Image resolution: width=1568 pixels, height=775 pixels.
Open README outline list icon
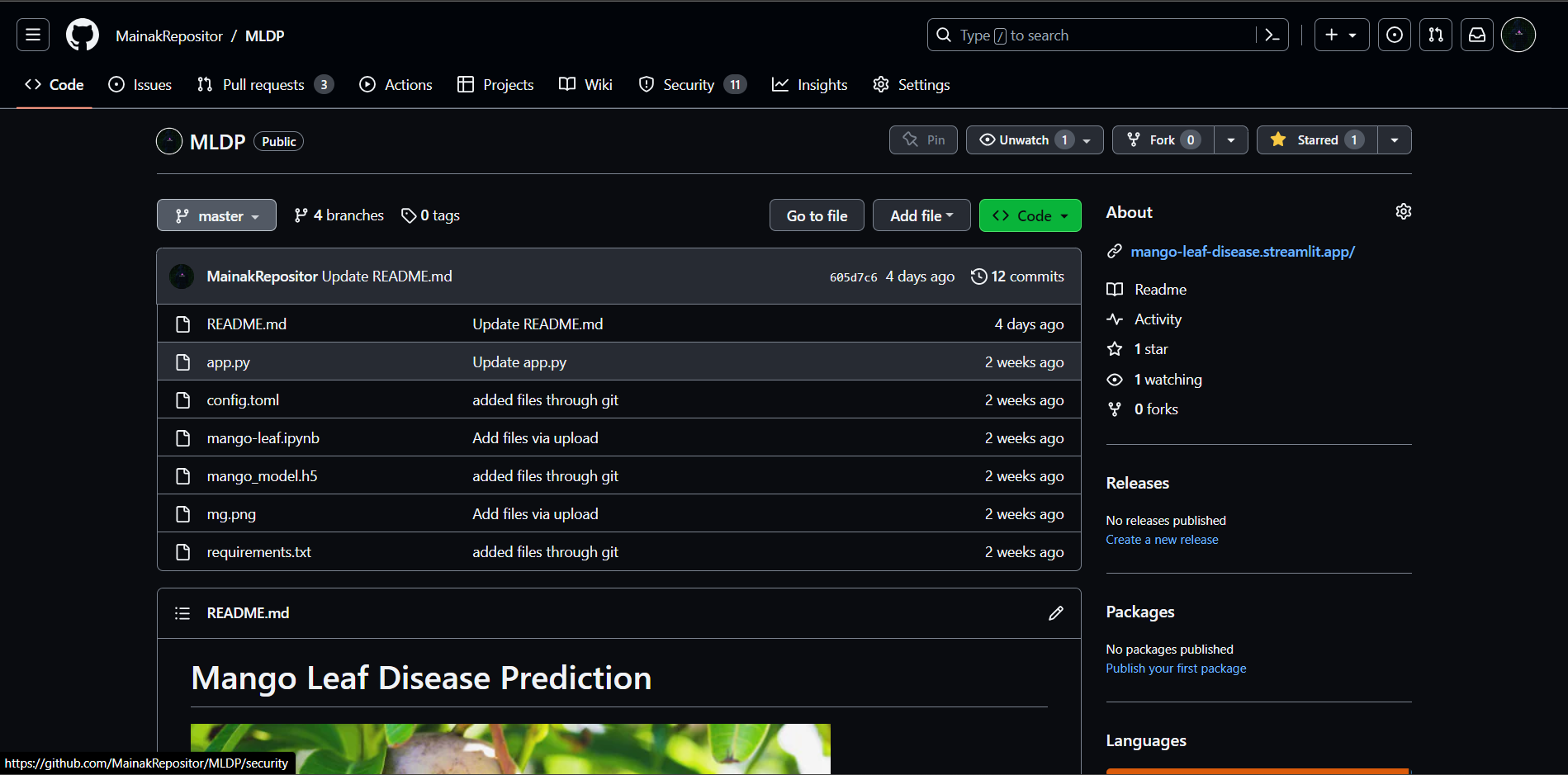[x=182, y=613]
